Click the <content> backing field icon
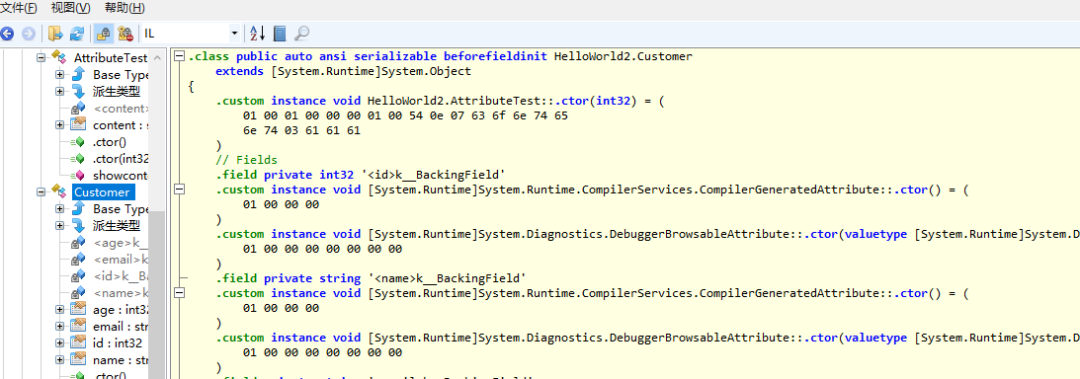 point(79,108)
